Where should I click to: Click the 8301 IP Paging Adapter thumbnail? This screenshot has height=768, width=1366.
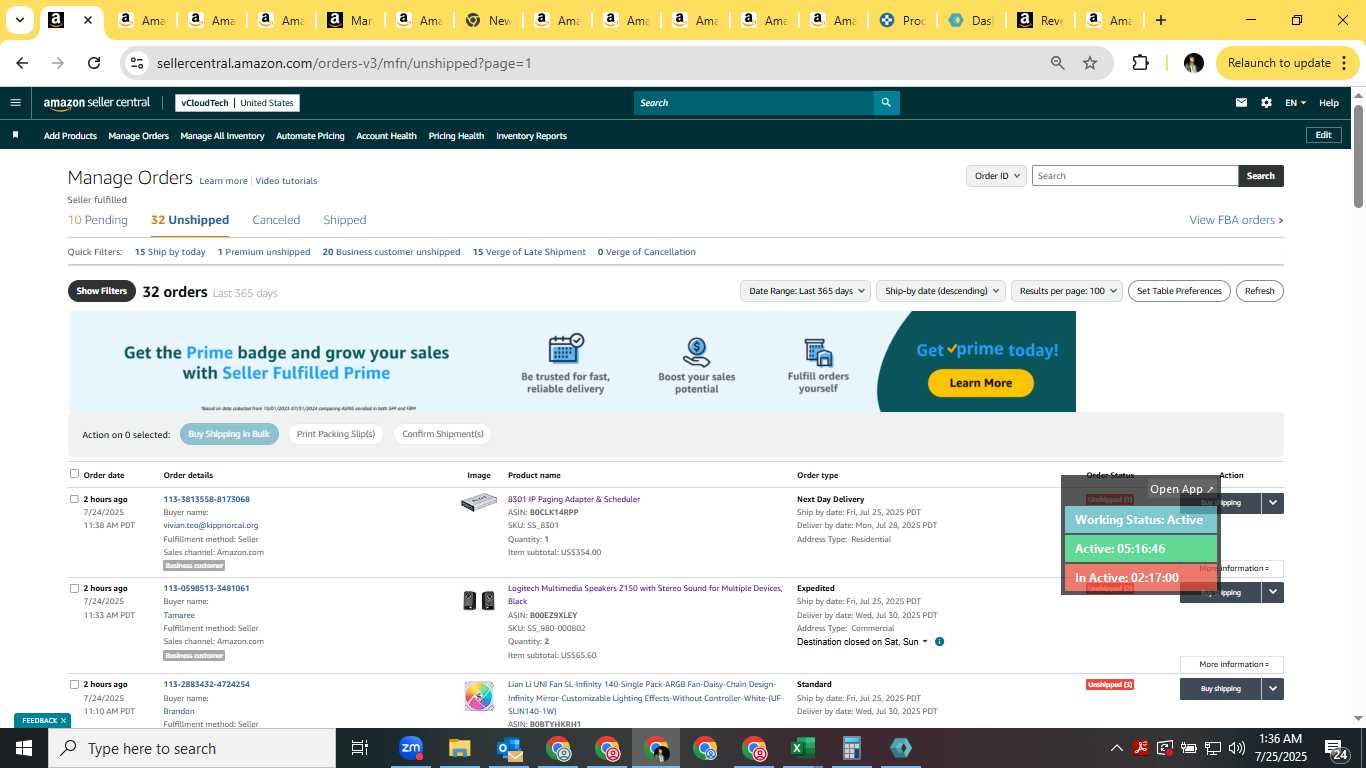tap(479, 503)
